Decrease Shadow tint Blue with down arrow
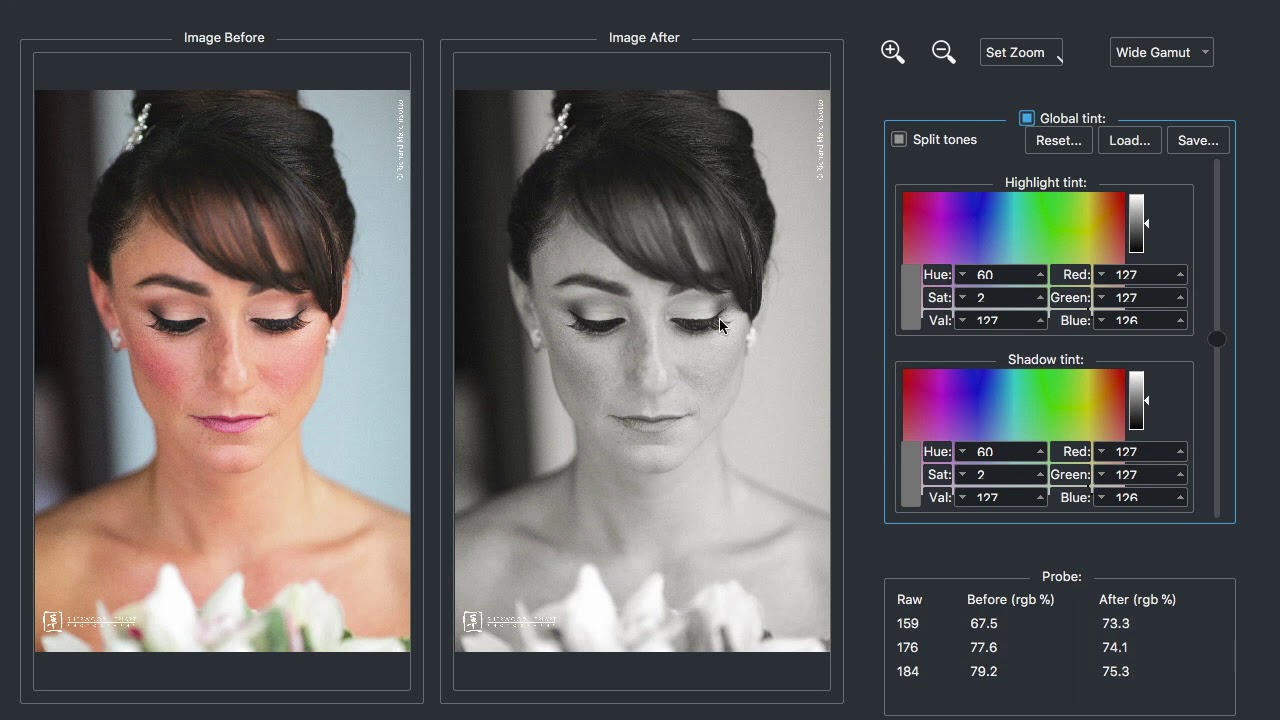 click(x=1102, y=498)
